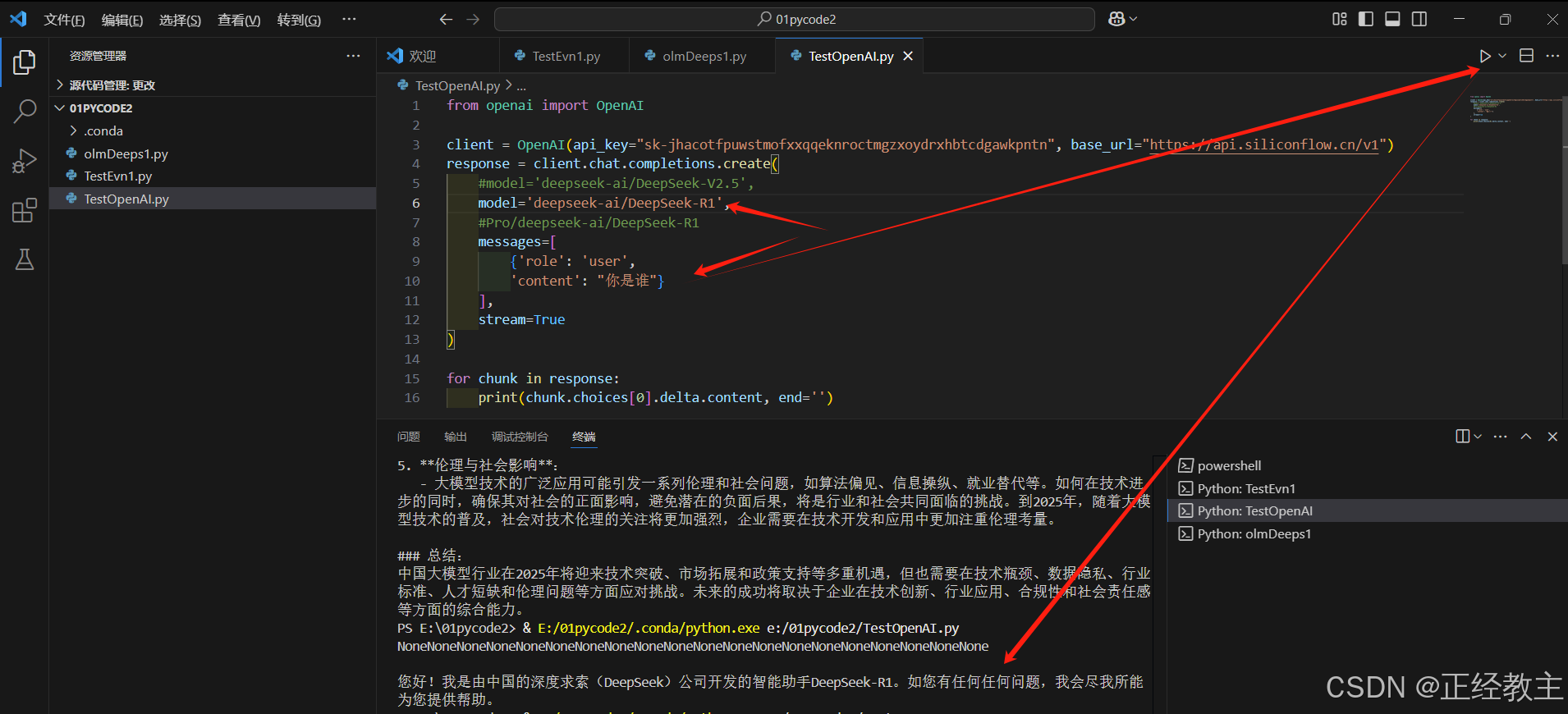Click the VS Code logo icon
Screen dimensions: 1568x714
pyautogui.click(x=18, y=19)
